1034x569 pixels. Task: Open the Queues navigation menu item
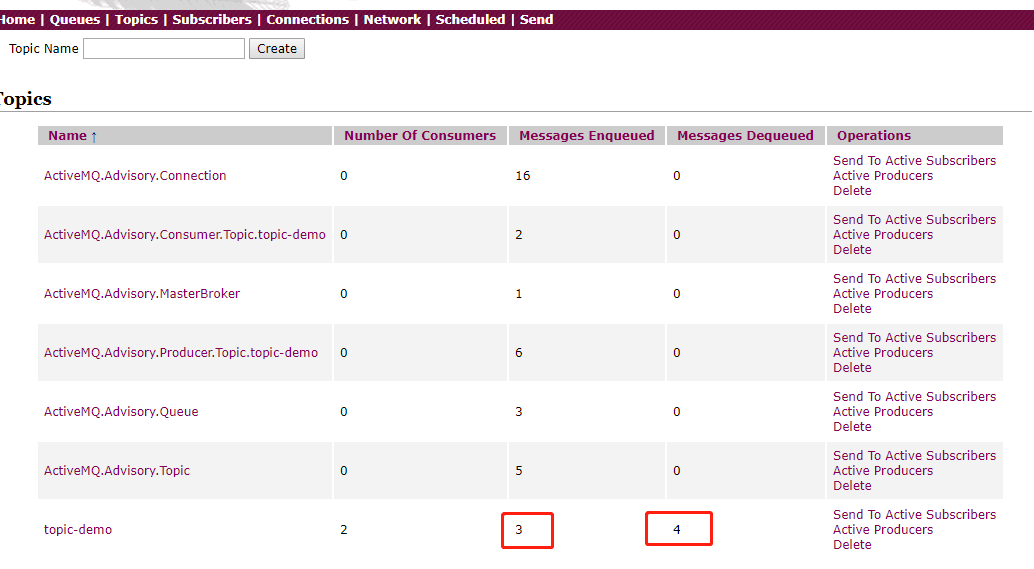point(75,20)
